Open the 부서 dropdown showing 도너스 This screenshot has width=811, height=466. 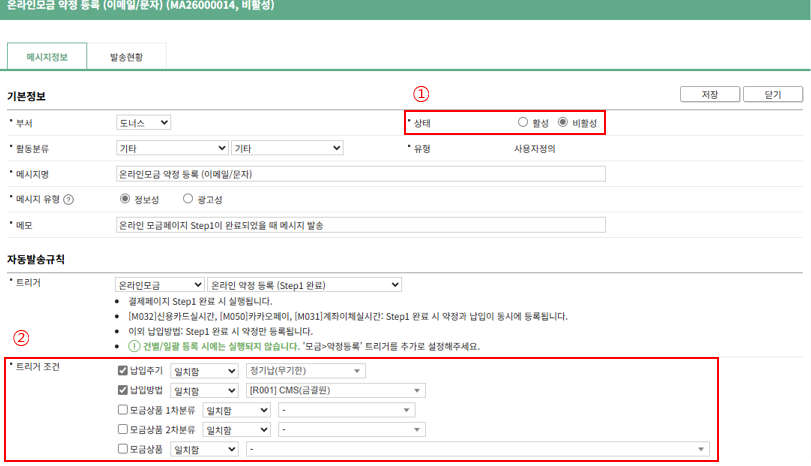click(x=143, y=123)
